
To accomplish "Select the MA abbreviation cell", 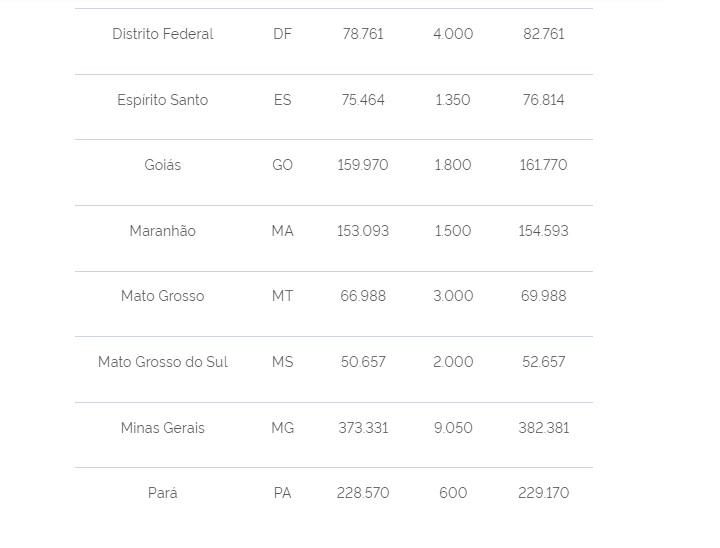I will click(x=282, y=231).
